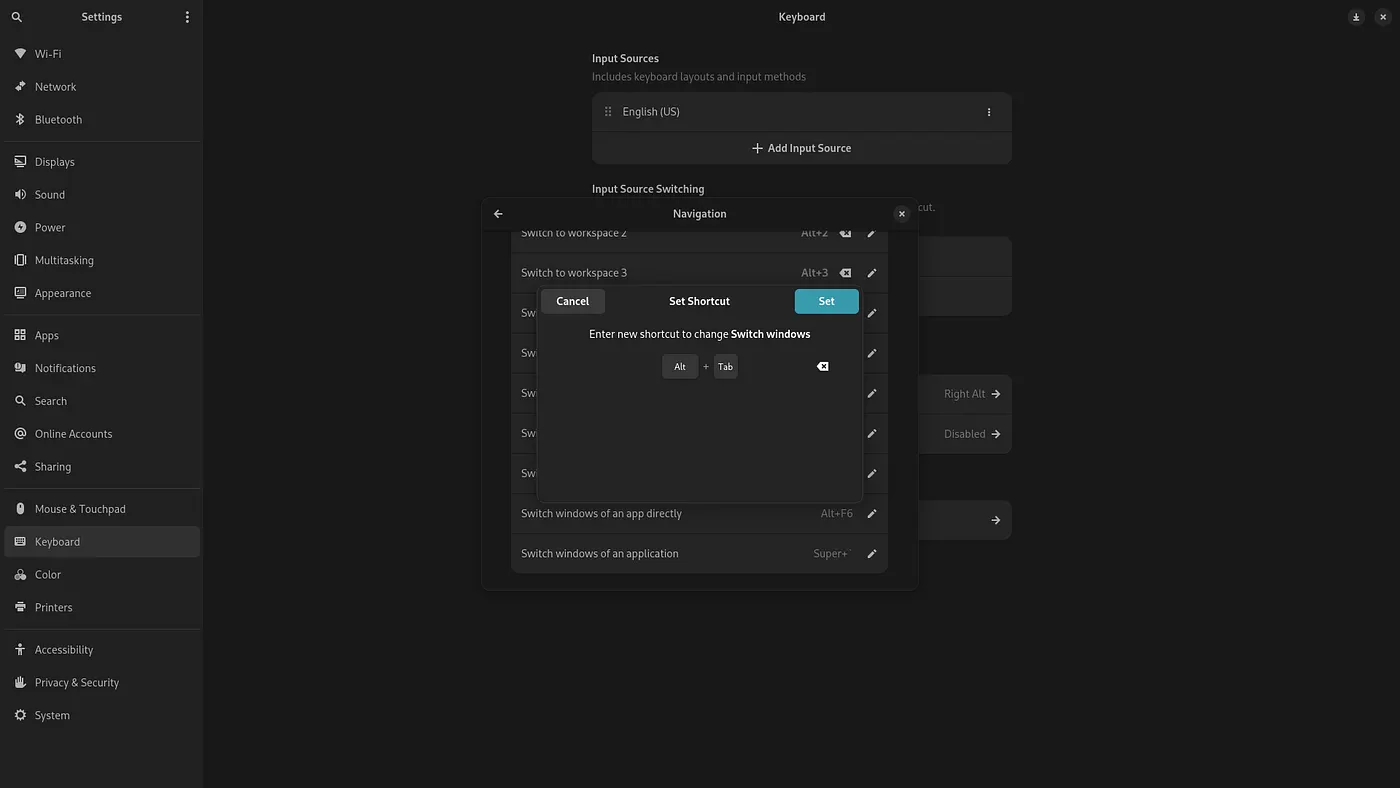The height and width of the screenshot is (788, 1400).
Task: Select Switch windows of an app directly row
Action: pyautogui.click(x=699, y=514)
